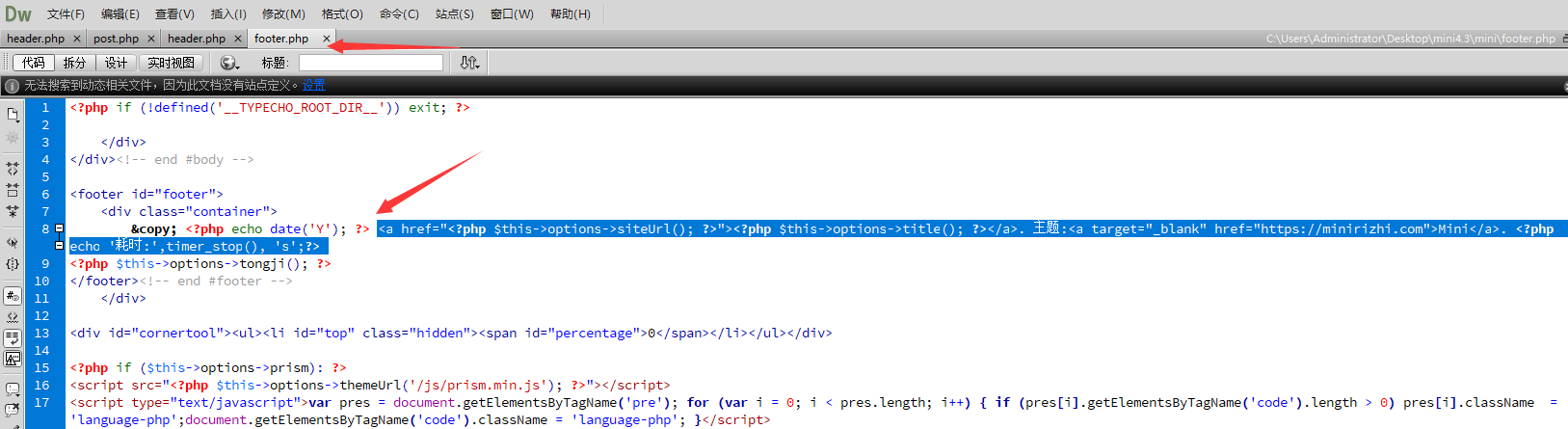The height and width of the screenshot is (429, 1568).
Task: Click the __TYPECHO_ROOT_DIR__ string on line 1
Action: [x=301, y=107]
